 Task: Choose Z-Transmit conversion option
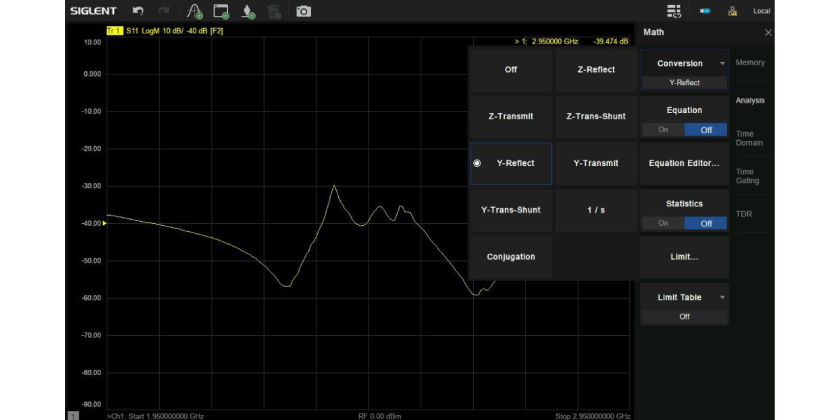click(511, 116)
